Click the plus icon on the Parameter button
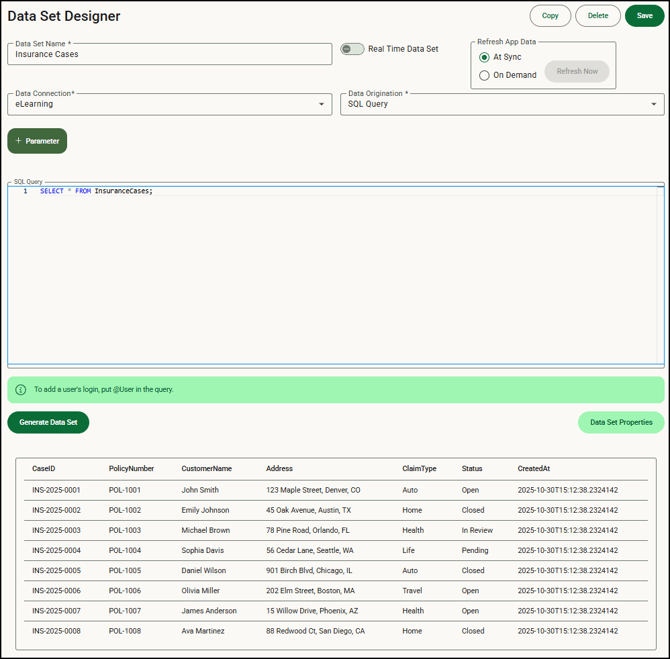Image resolution: width=670 pixels, height=659 pixels. point(19,141)
